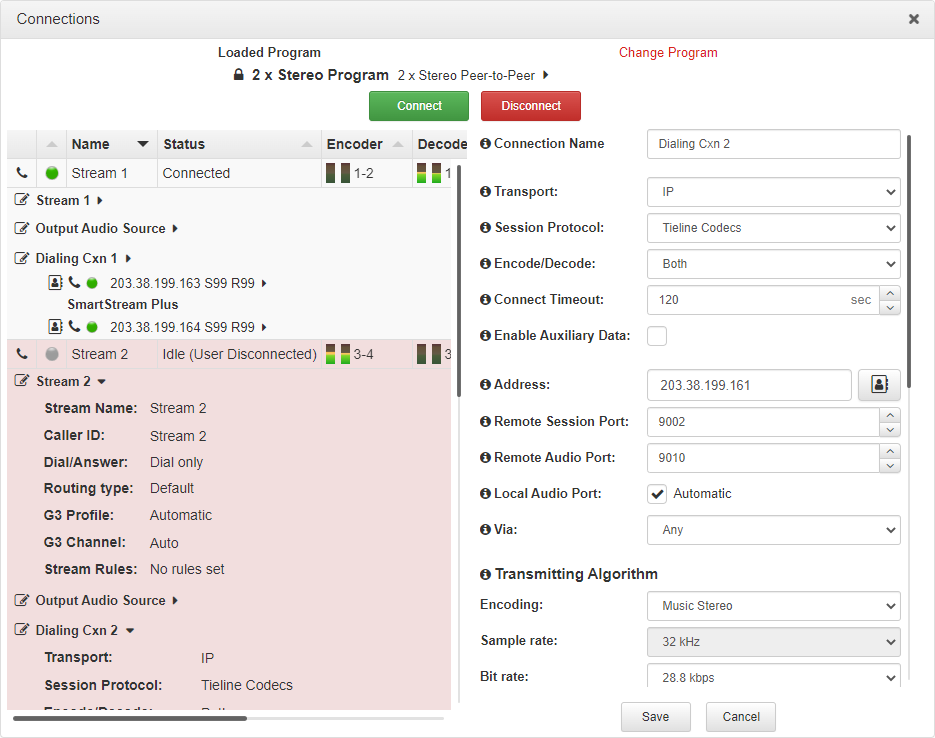The height and width of the screenshot is (738, 935).
Task: Click contact card icon for 203.38.199.163
Action: click(x=56, y=283)
